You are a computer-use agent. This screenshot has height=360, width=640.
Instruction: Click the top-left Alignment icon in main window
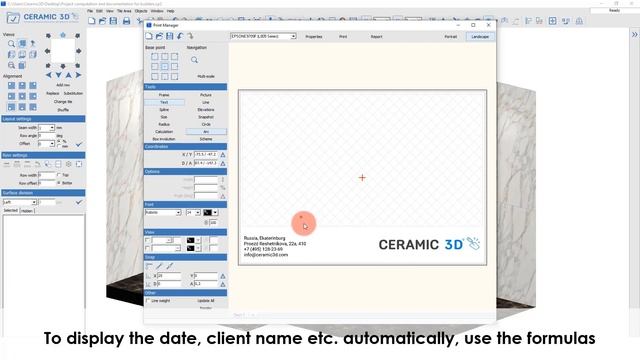11,85
